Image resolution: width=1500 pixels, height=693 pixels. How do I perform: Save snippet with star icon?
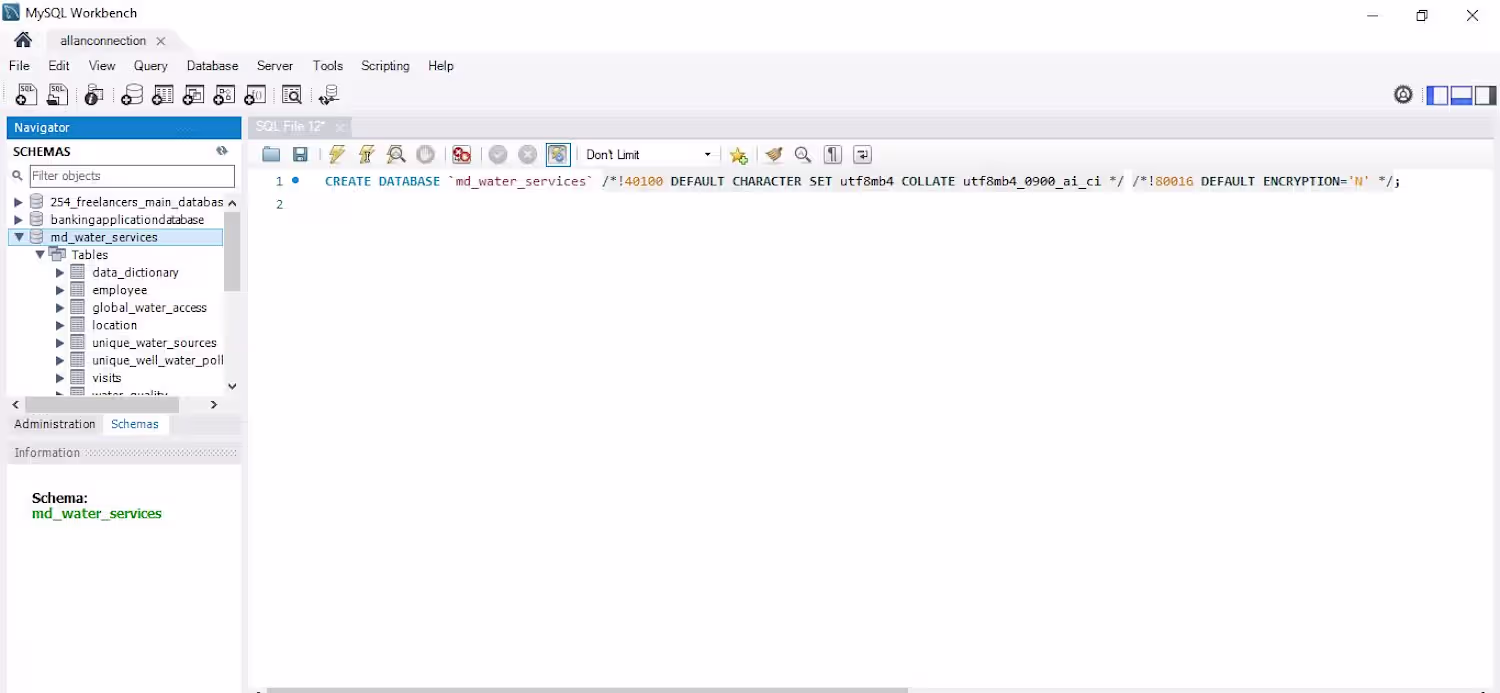pyautogui.click(x=738, y=154)
